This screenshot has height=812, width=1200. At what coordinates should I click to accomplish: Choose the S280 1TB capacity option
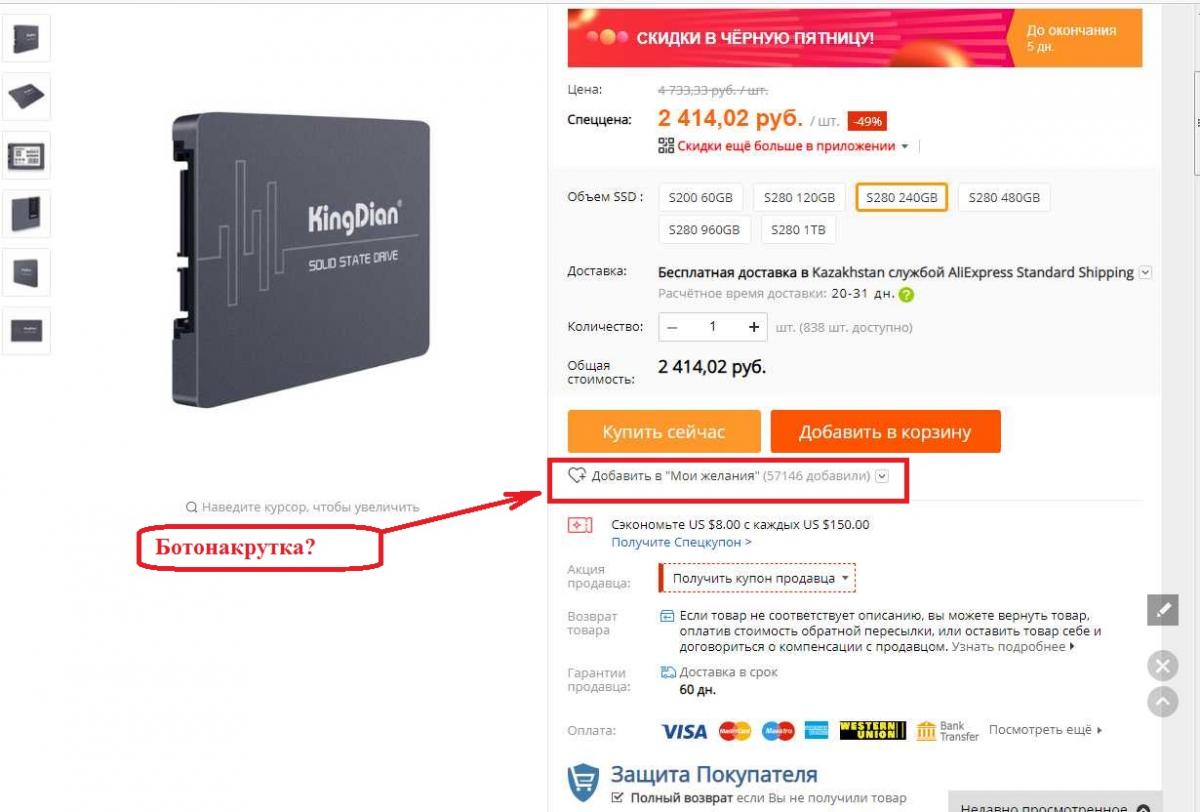point(799,230)
